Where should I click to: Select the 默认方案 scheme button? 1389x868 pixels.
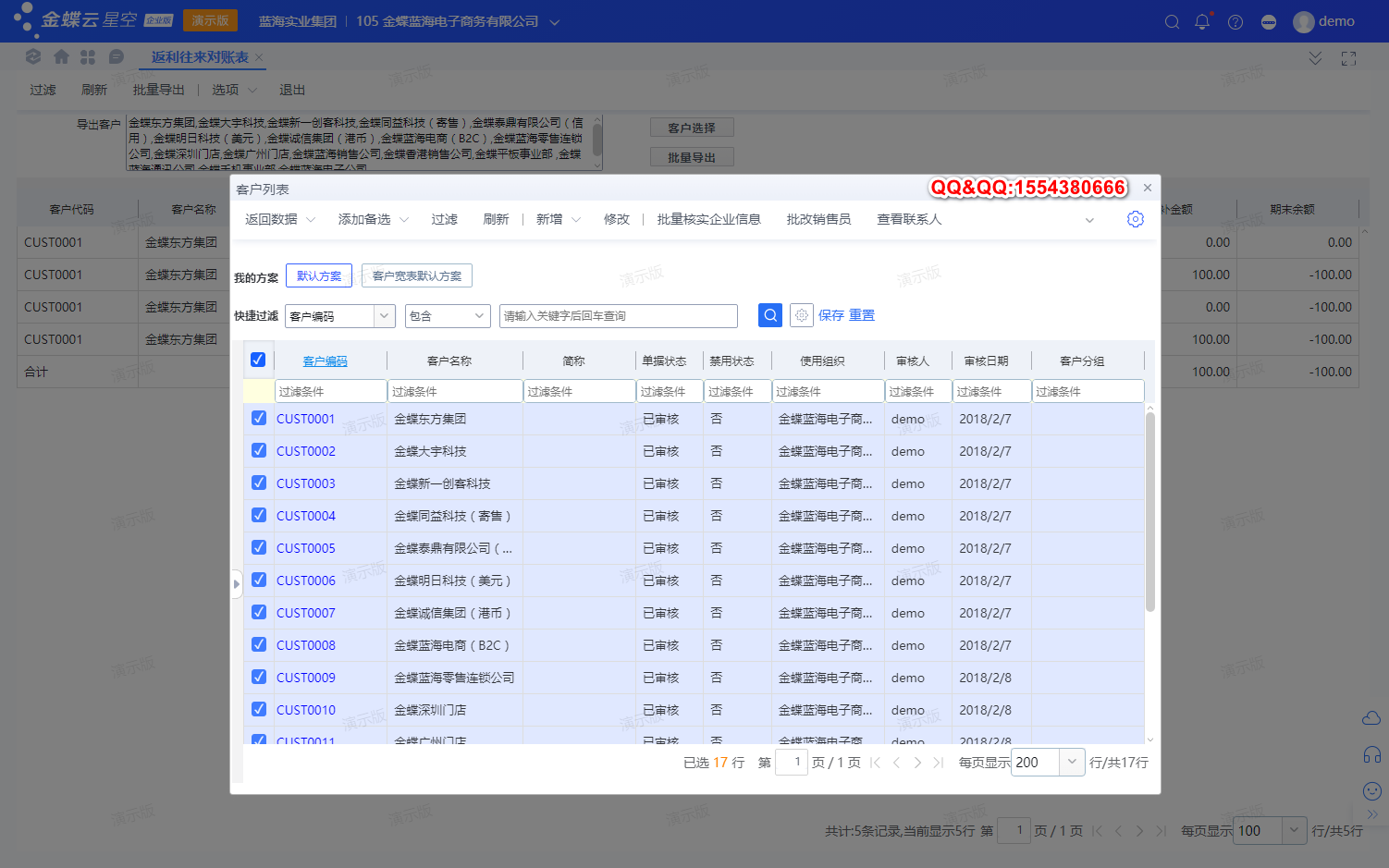[x=319, y=275]
